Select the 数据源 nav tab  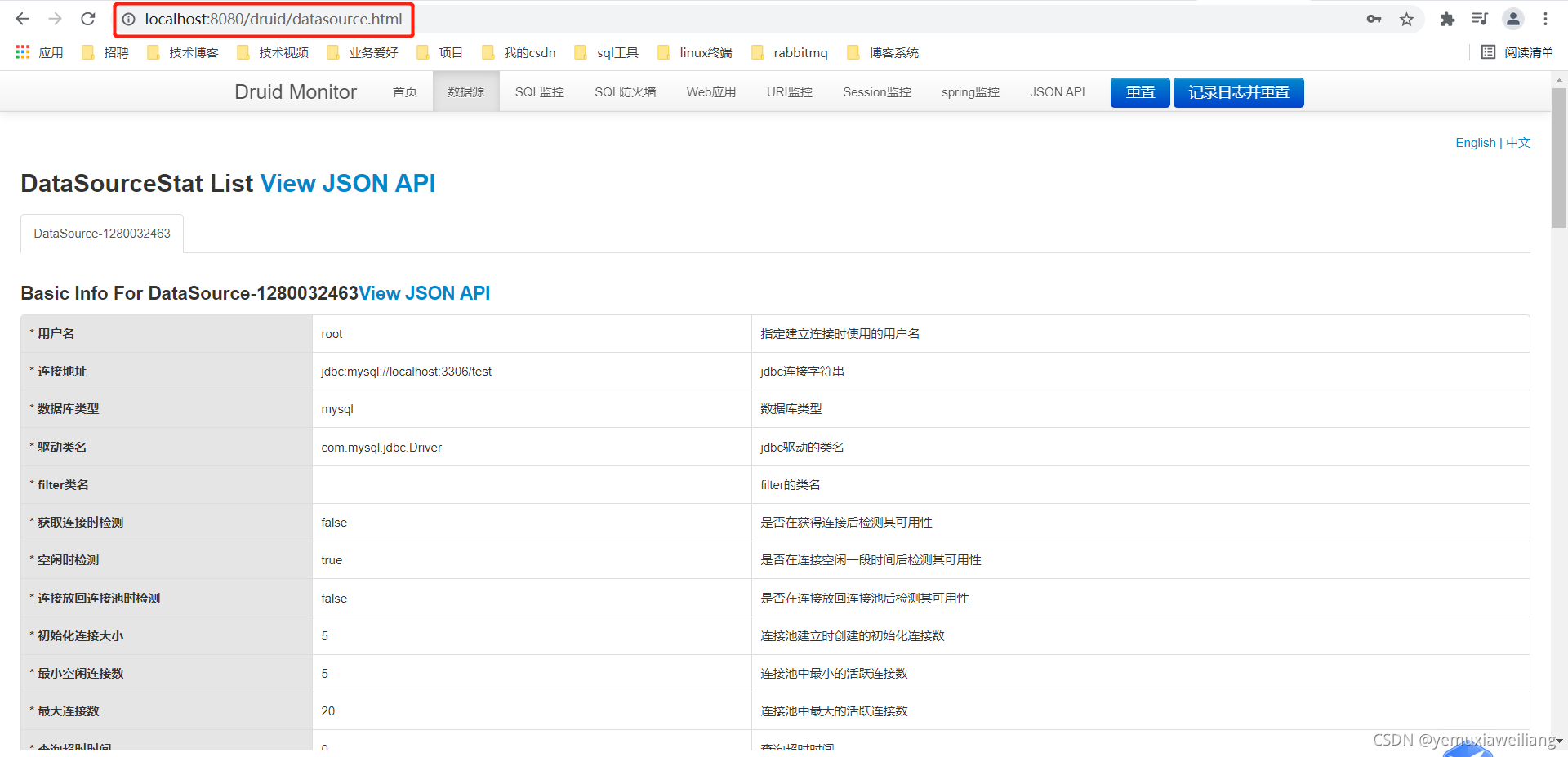[466, 91]
